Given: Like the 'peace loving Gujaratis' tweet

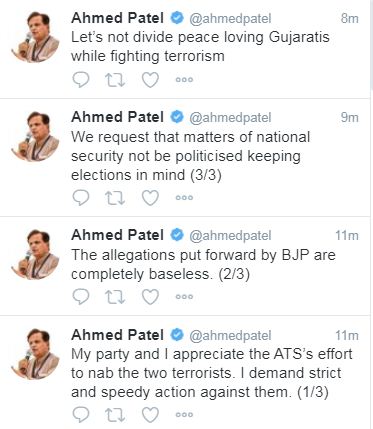Looking at the screenshot, I should pos(150,80).
